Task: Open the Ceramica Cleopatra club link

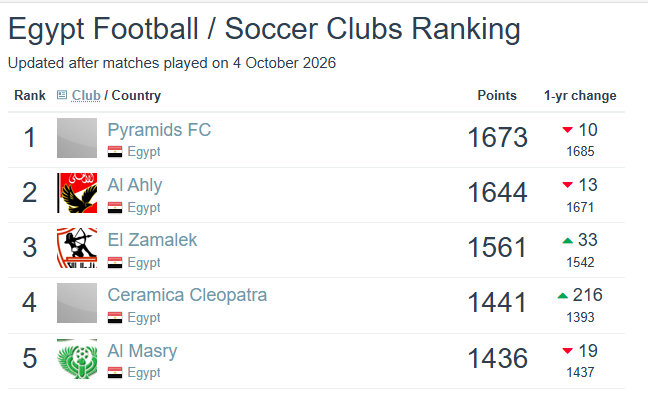Action: pos(187,295)
